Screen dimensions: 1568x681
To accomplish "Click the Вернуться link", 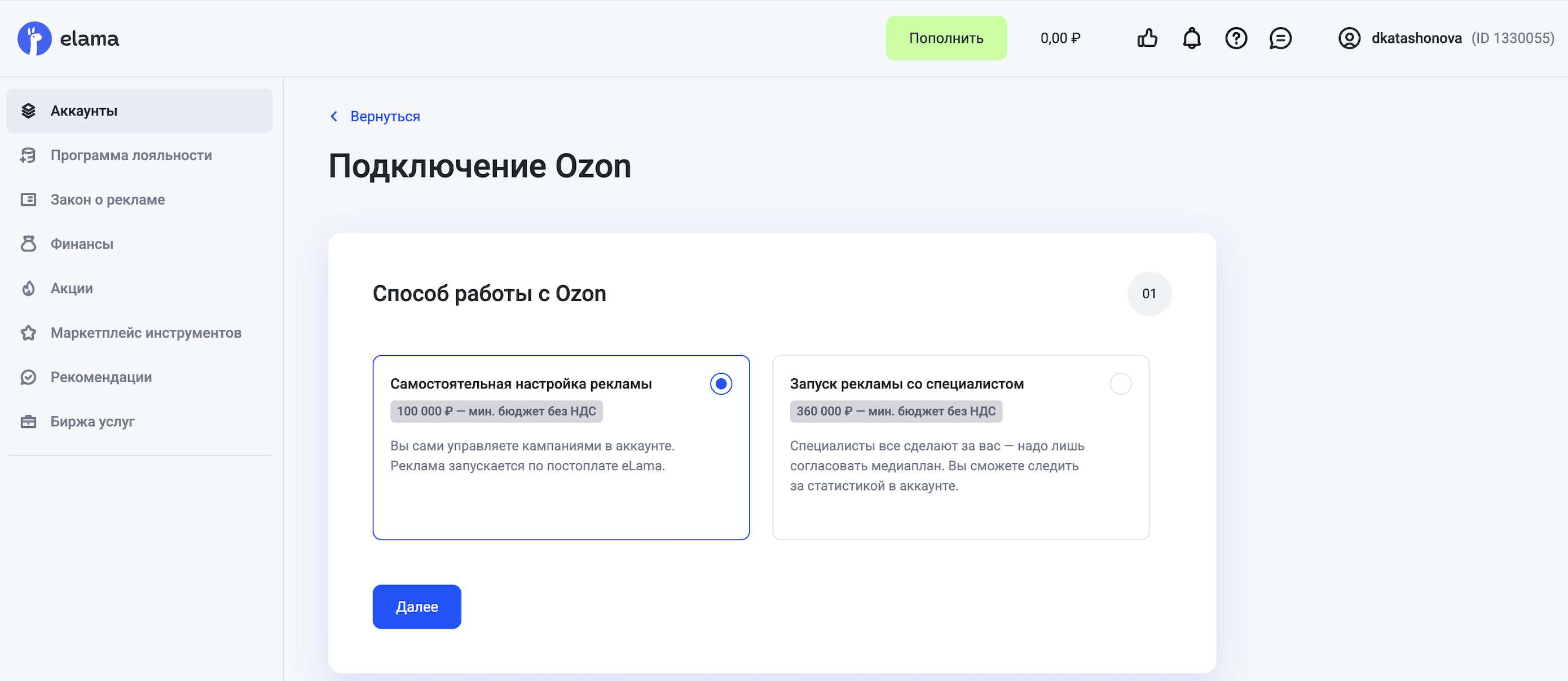I will pos(385,116).
